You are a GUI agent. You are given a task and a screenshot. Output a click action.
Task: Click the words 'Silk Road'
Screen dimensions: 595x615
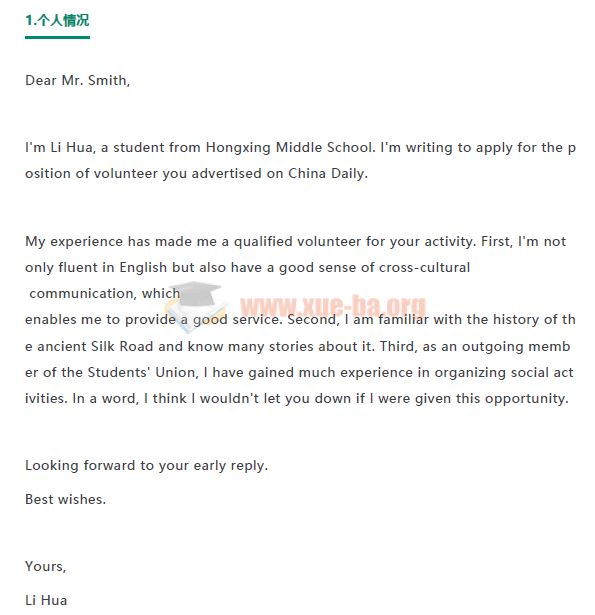point(122,346)
